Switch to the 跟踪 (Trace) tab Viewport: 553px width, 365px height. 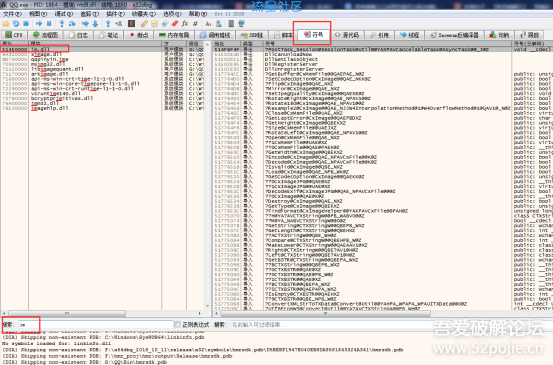click(530, 35)
